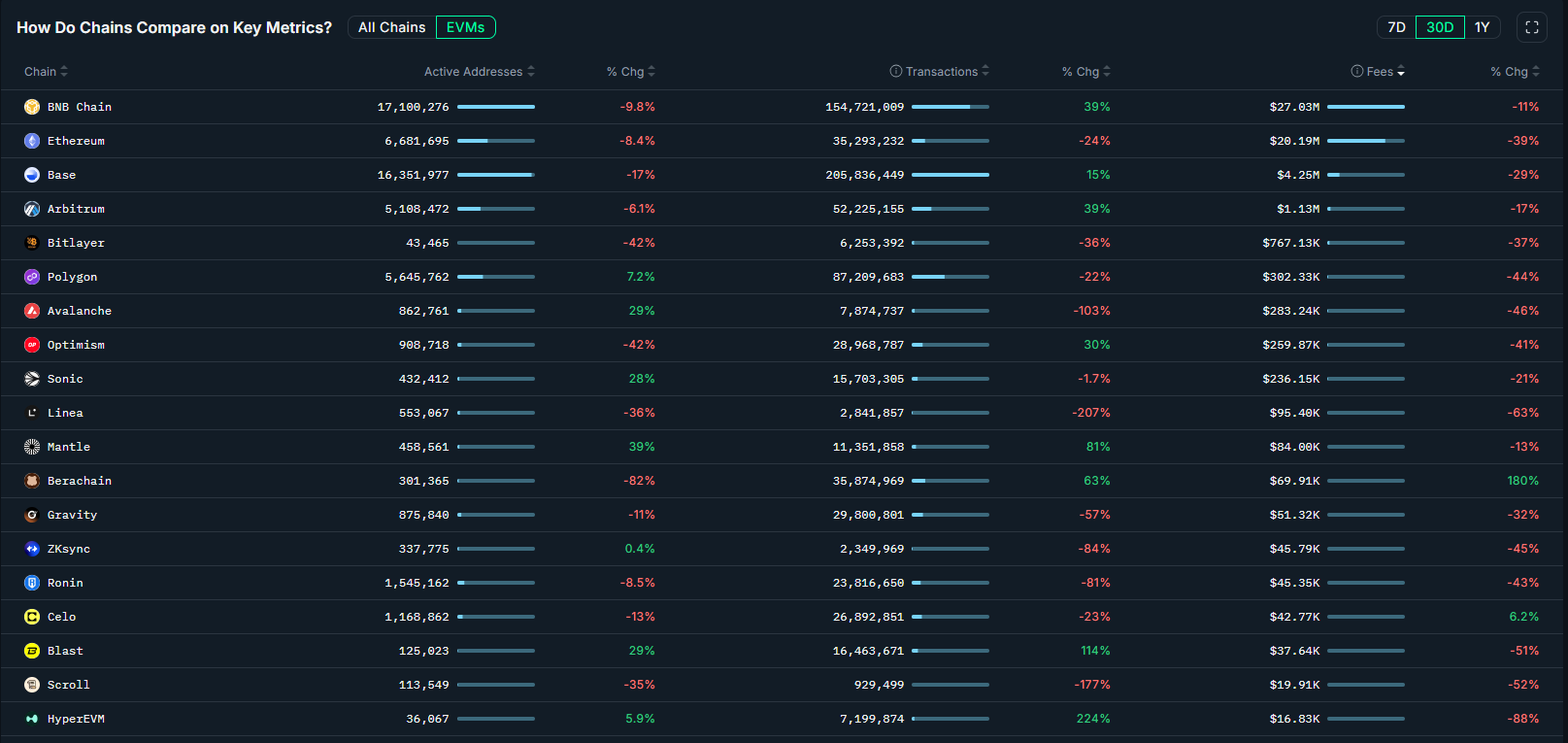This screenshot has height=743, width=1568.
Task: Click the Arbitrum logo icon
Action: 32,209
